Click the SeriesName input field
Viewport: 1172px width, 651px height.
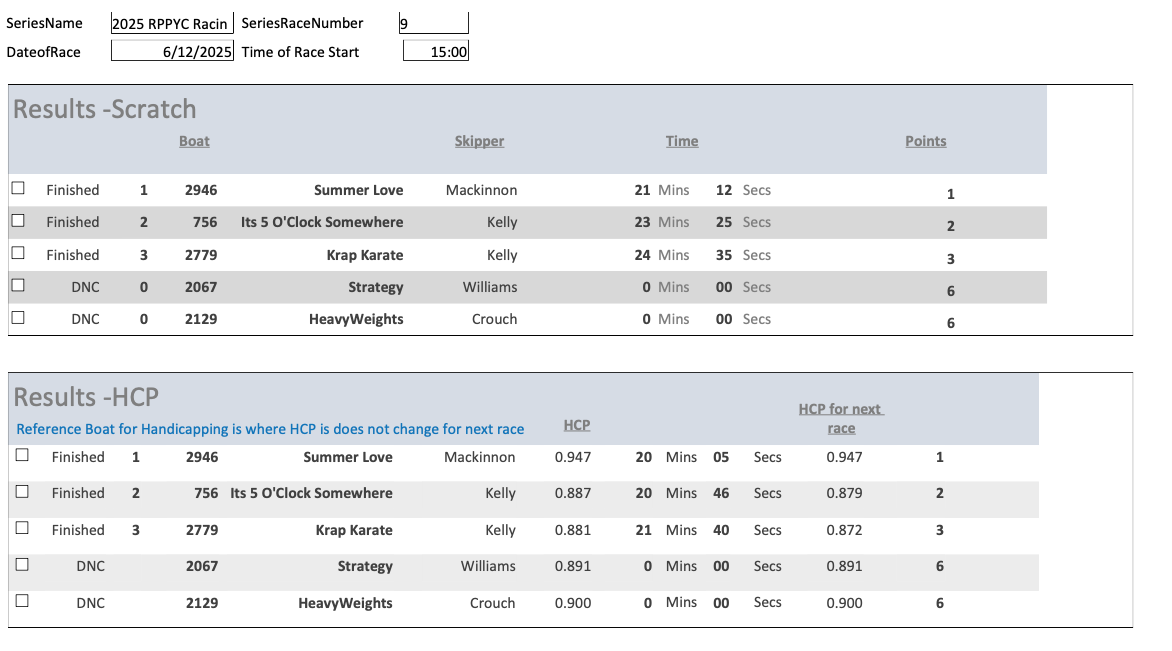[x=171, y=24]
